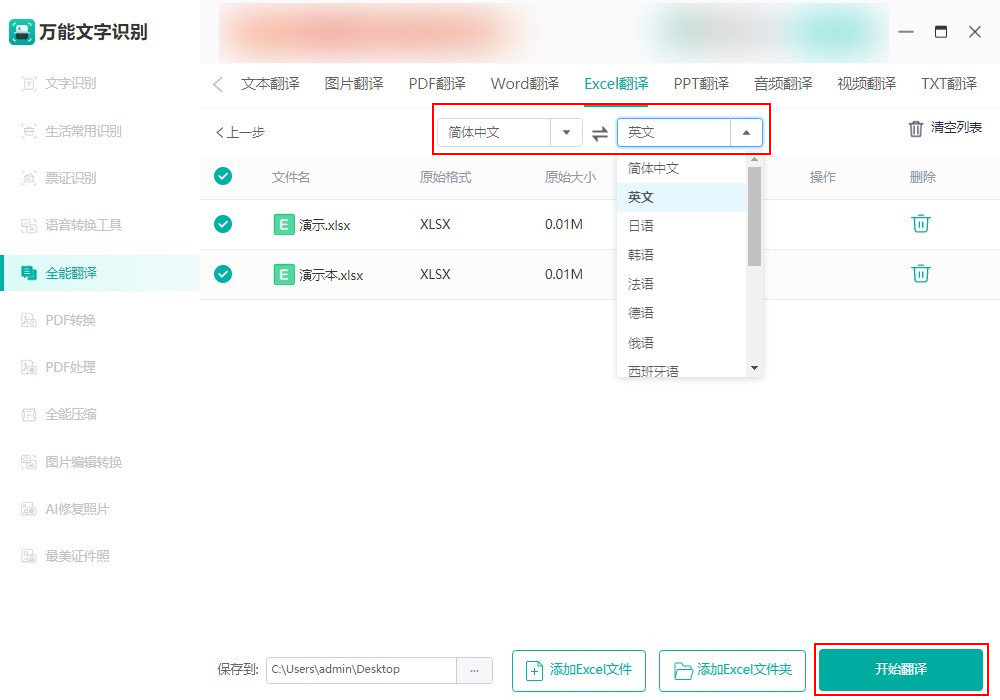Click the swap languages arrows icon
Screen dimensions: 1000x700
pos(599,131)
